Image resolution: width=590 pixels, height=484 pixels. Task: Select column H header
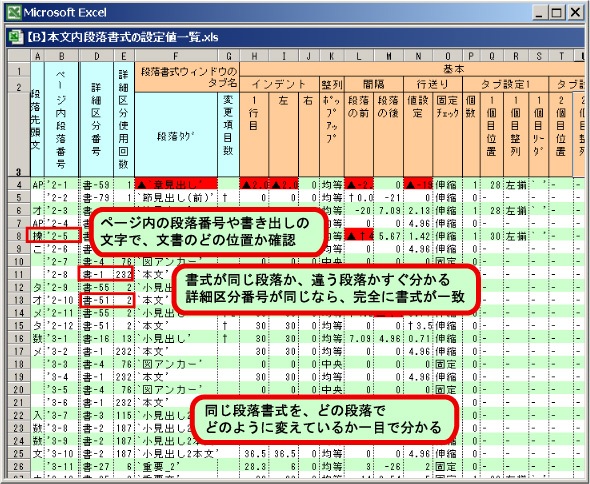pyautogui.click(x=254, y=56)
